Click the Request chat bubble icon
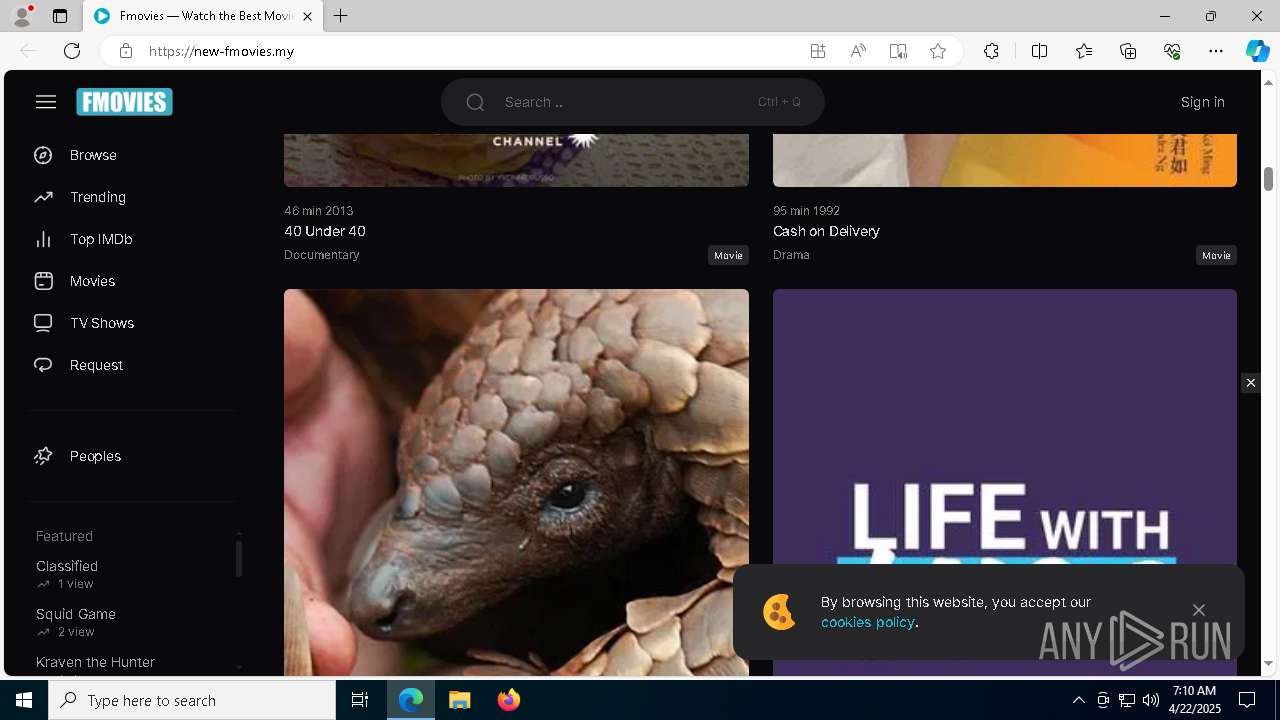This screenshot has width=1280, height=720. [x=43, y=365]
